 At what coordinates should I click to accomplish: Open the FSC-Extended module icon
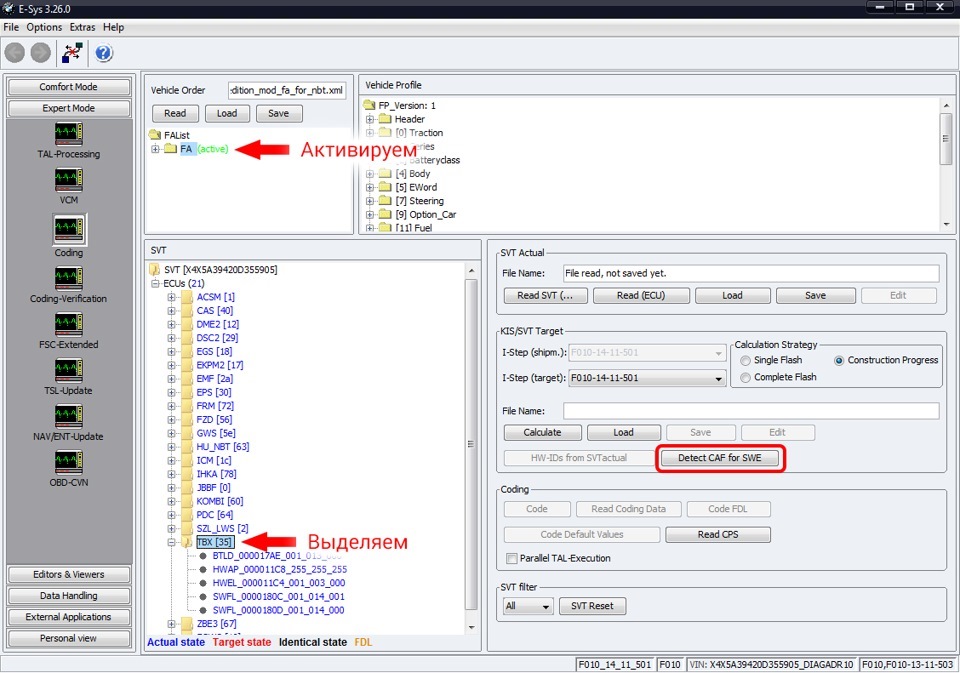(x=69, y=324)
